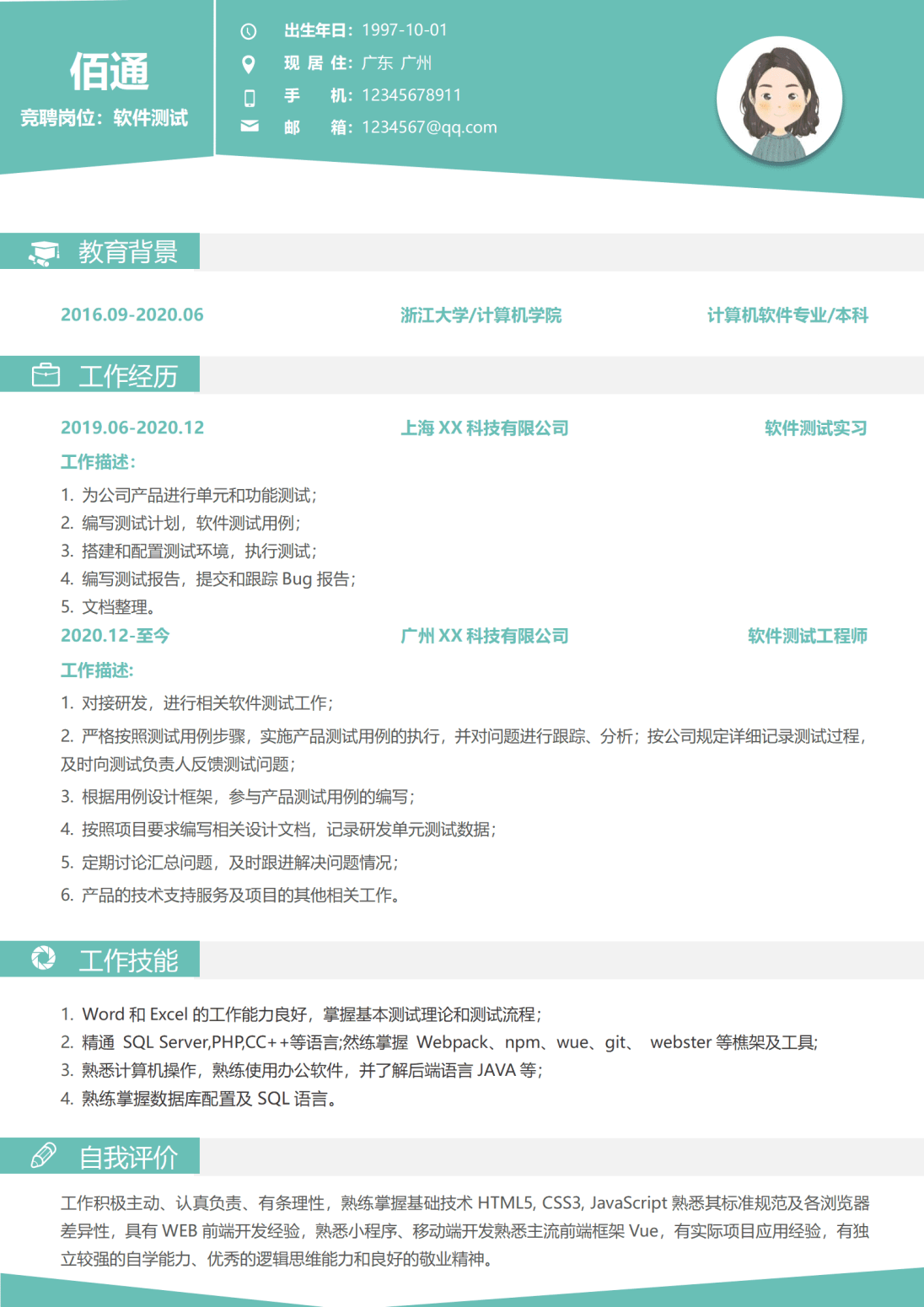
Task: Click the 工作技能 section heading
Action: pyautogui.click(x=128, y=960)
